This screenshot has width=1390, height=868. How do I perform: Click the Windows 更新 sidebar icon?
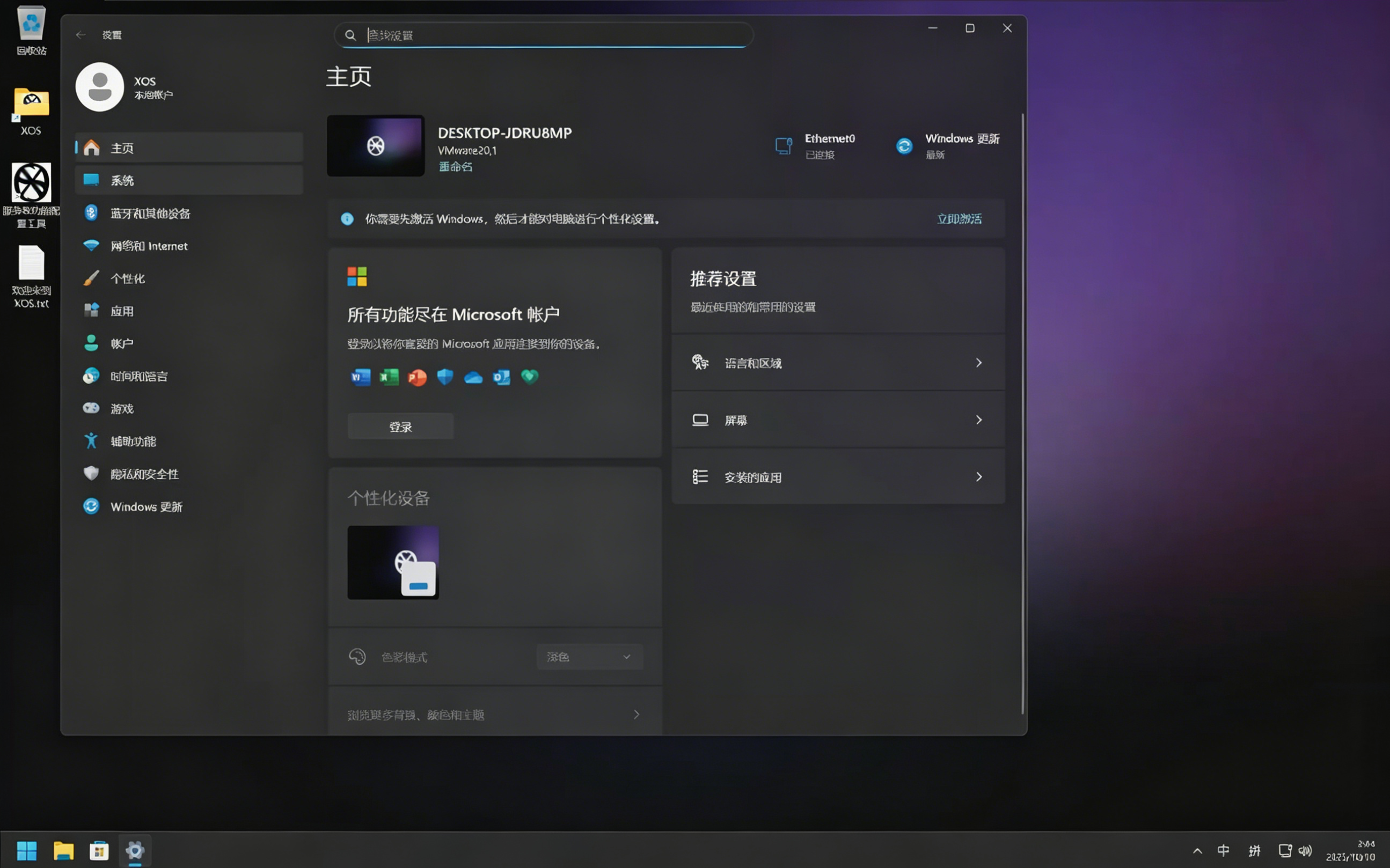point(91,506)
